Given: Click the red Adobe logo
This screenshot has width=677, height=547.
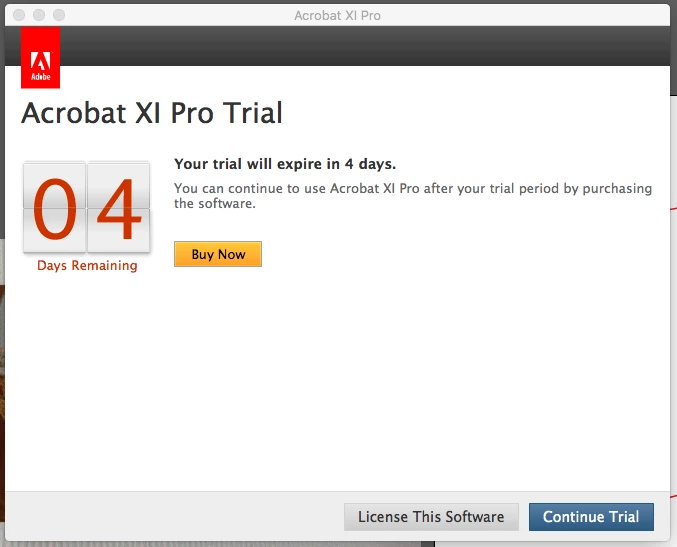Looking at the screenshot, I should point(41,57).
